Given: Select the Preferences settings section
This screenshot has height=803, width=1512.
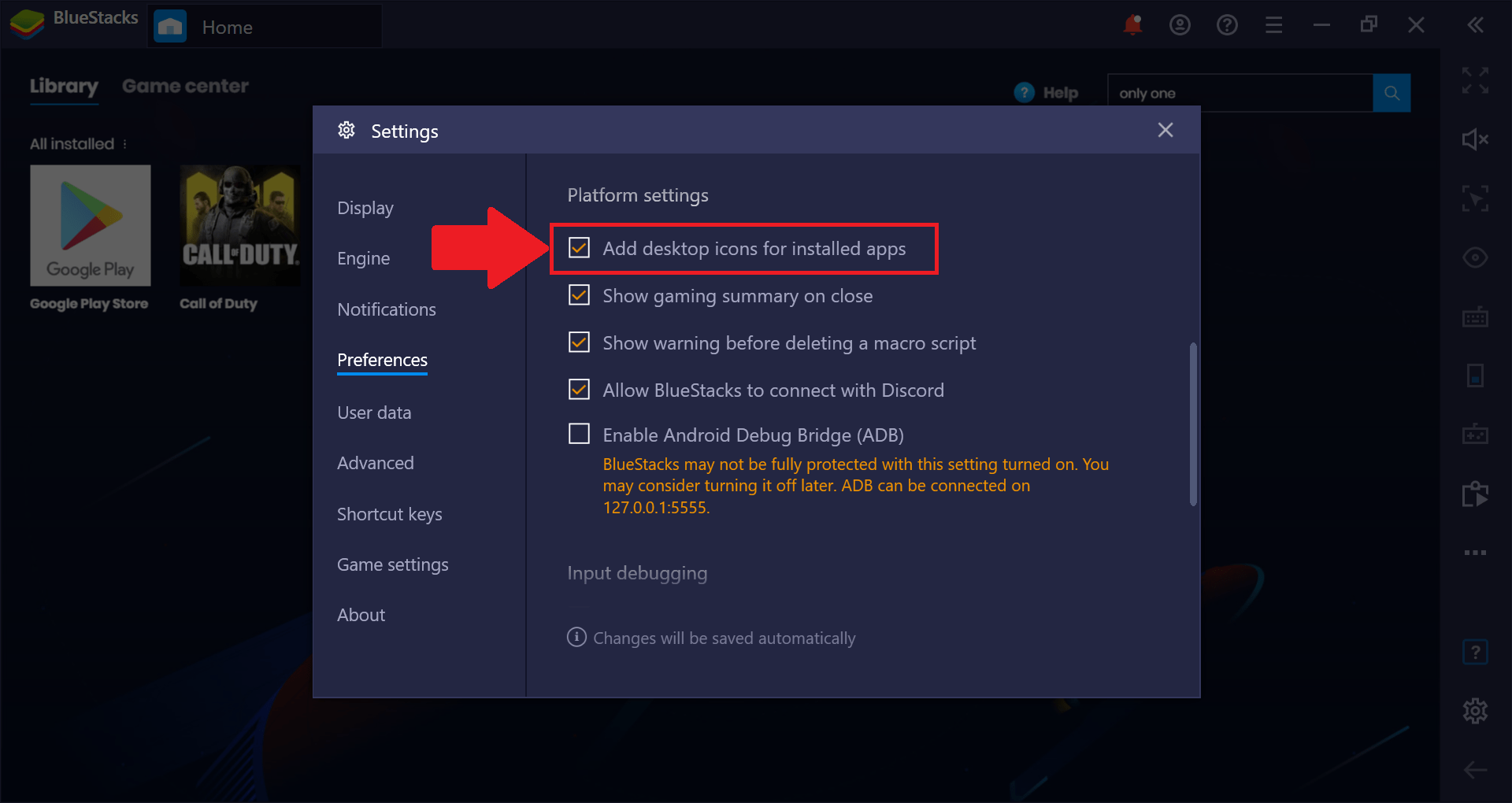Looking at the screenshot, I should point(382,360).
